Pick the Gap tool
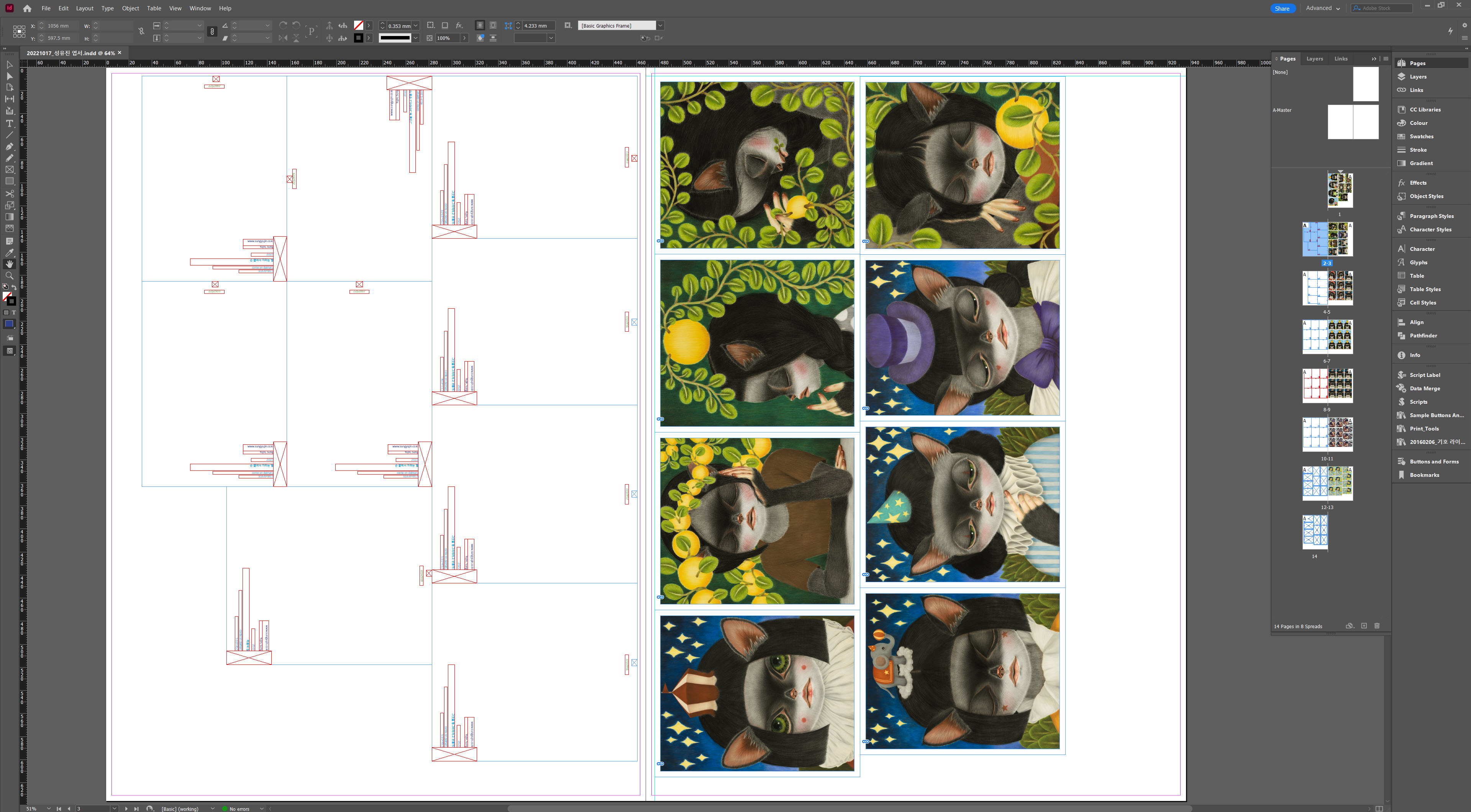Image resolution: width=1471 pixels, height=812 pixels. pyautogui.click(x=9, y=99)
